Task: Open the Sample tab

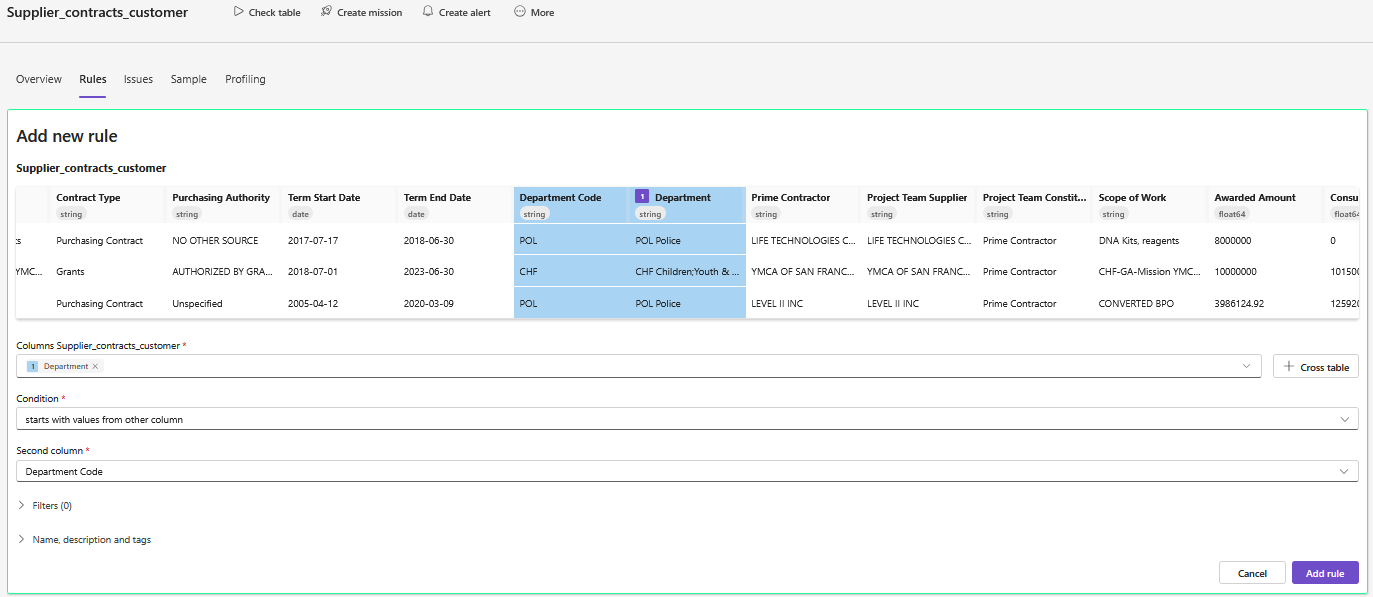Action: pos(188,79)
